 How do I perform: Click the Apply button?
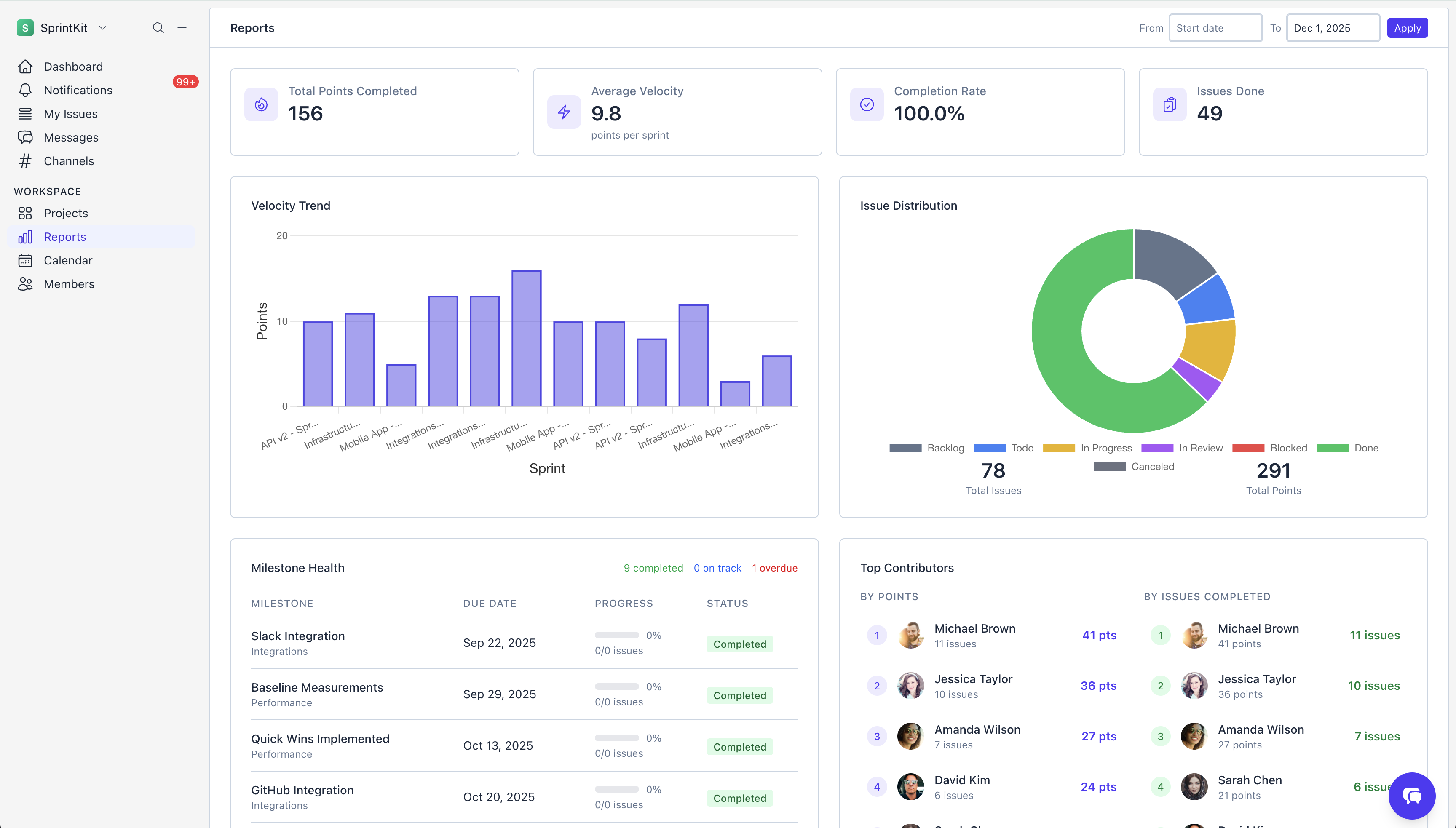click(1408, 27)
